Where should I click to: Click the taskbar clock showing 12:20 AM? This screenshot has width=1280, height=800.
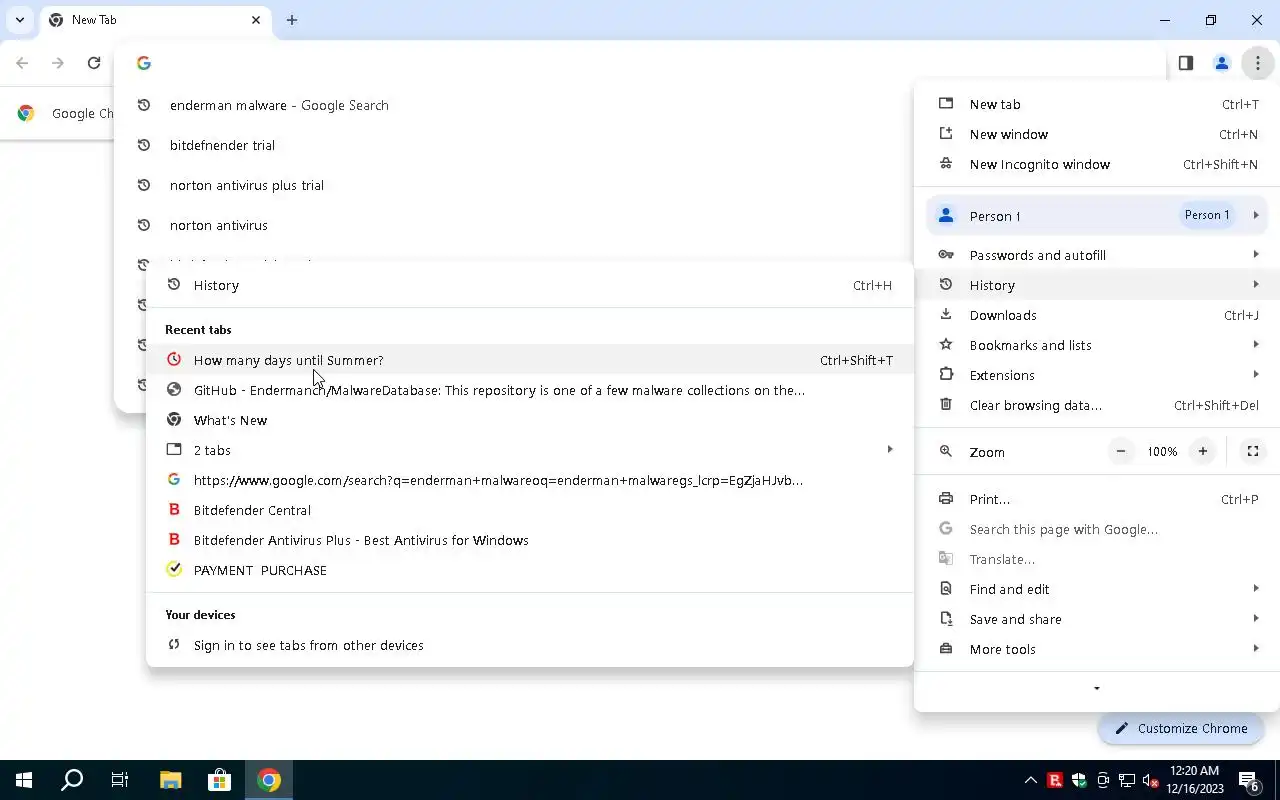[x=1193, y=780]
